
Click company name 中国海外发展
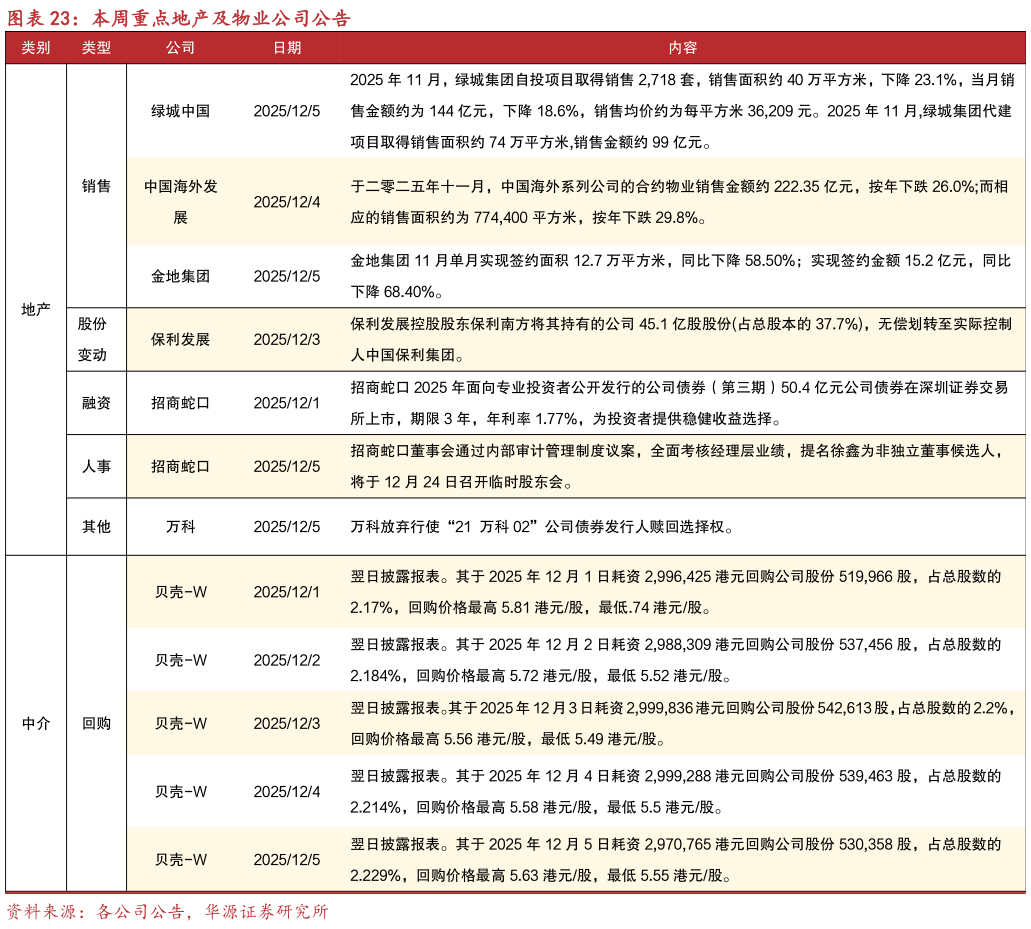pos(180,202)
